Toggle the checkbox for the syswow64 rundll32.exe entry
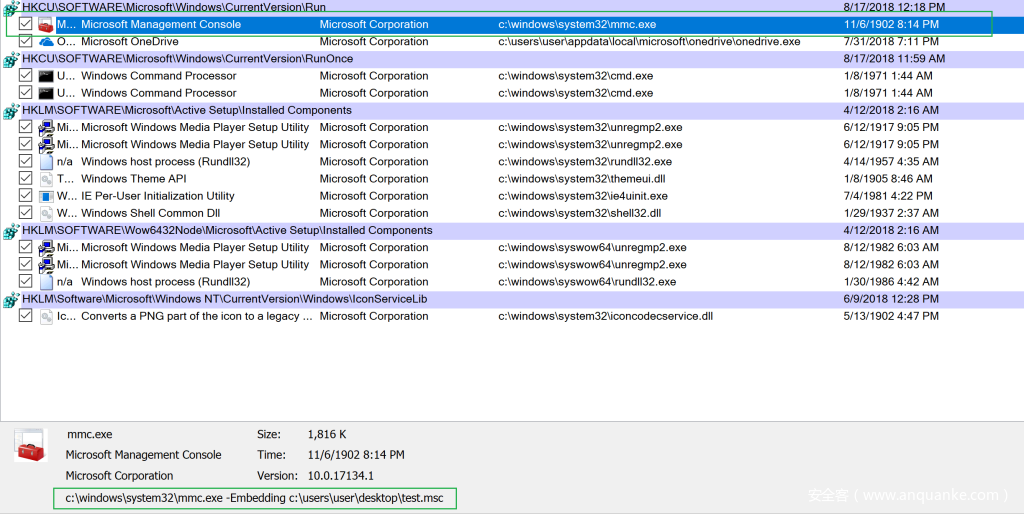 click(26, 282)
